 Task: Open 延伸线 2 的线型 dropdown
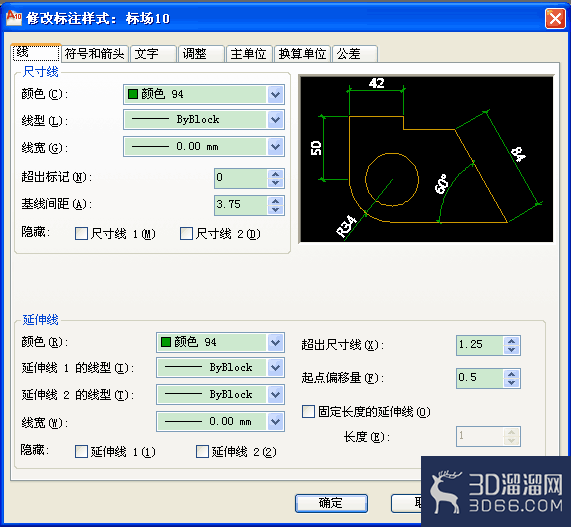pos(276,394)
